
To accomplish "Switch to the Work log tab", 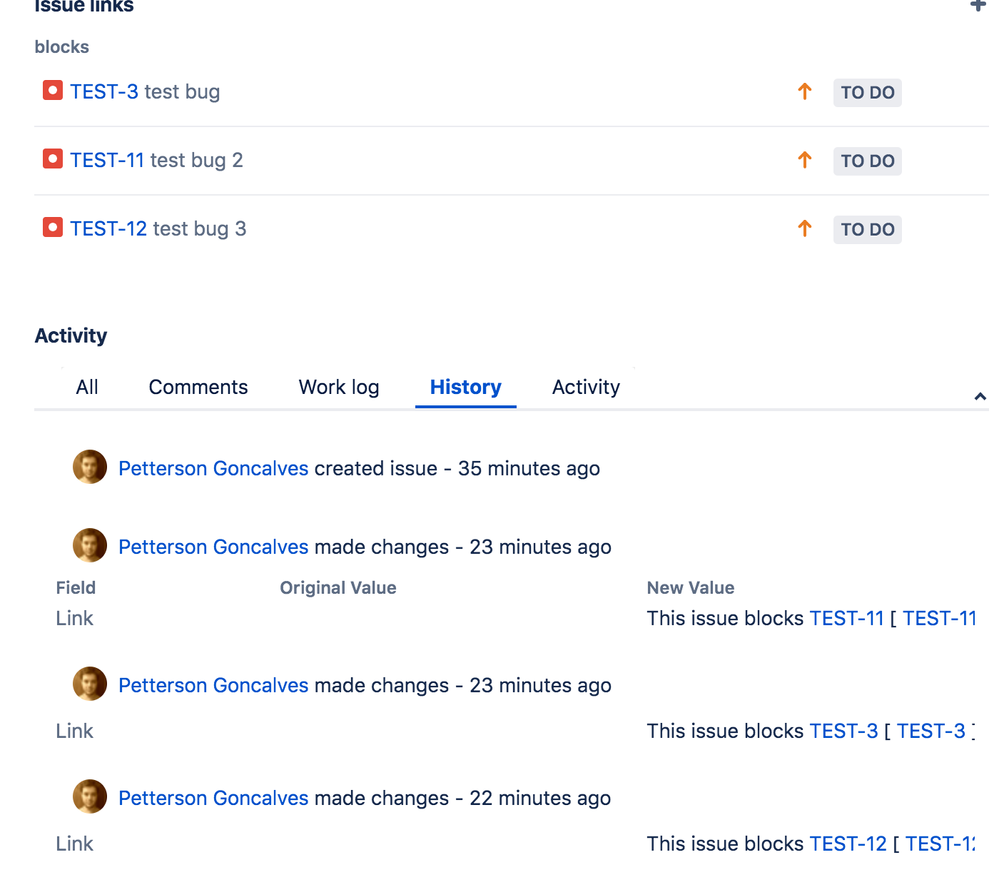I will 338,387.
